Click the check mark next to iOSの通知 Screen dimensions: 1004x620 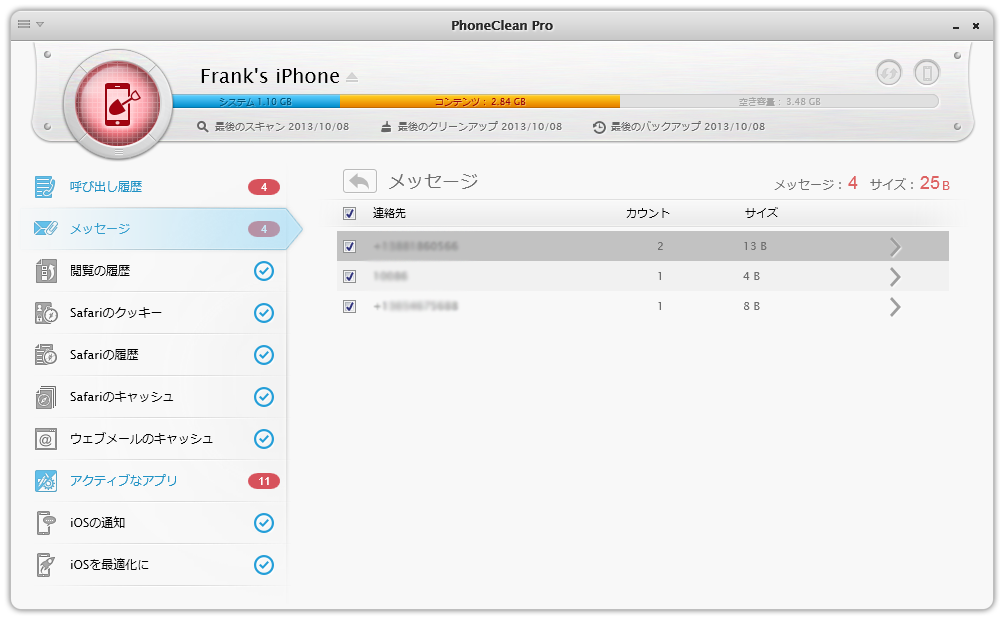pos(264,523)
